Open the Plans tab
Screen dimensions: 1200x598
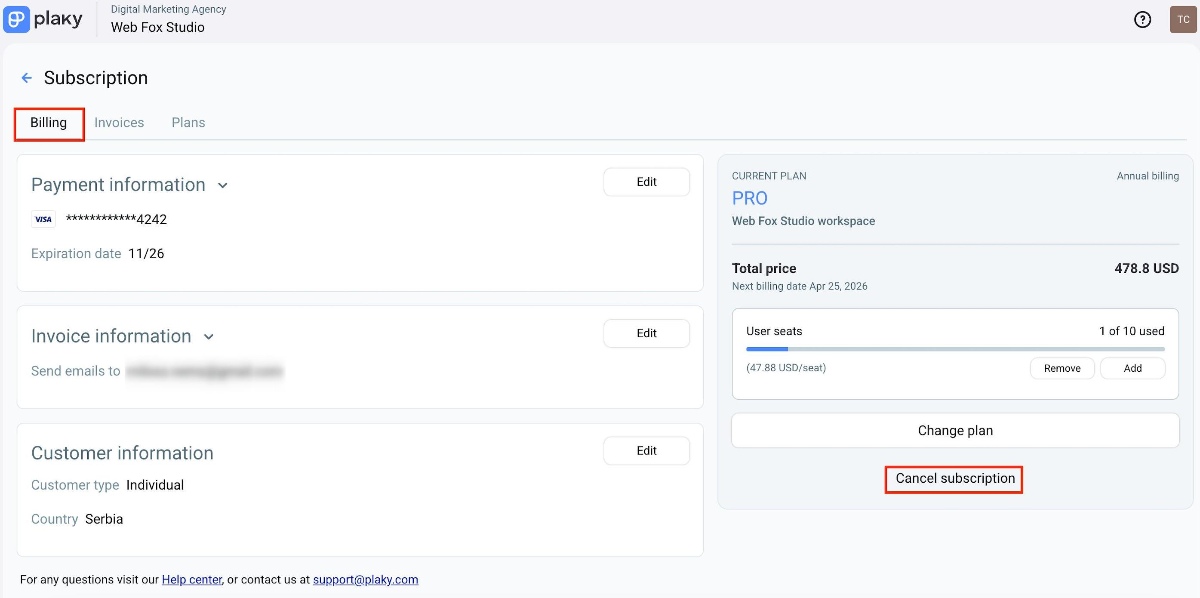(188, 123)
